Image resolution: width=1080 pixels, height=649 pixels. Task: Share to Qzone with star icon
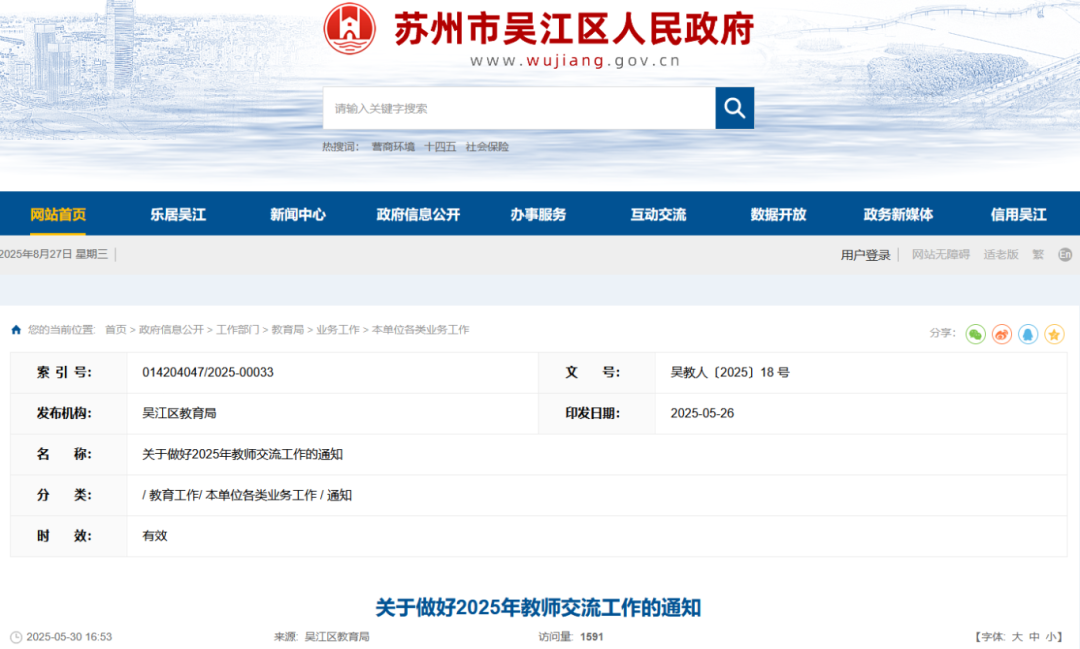[1054, 334]
